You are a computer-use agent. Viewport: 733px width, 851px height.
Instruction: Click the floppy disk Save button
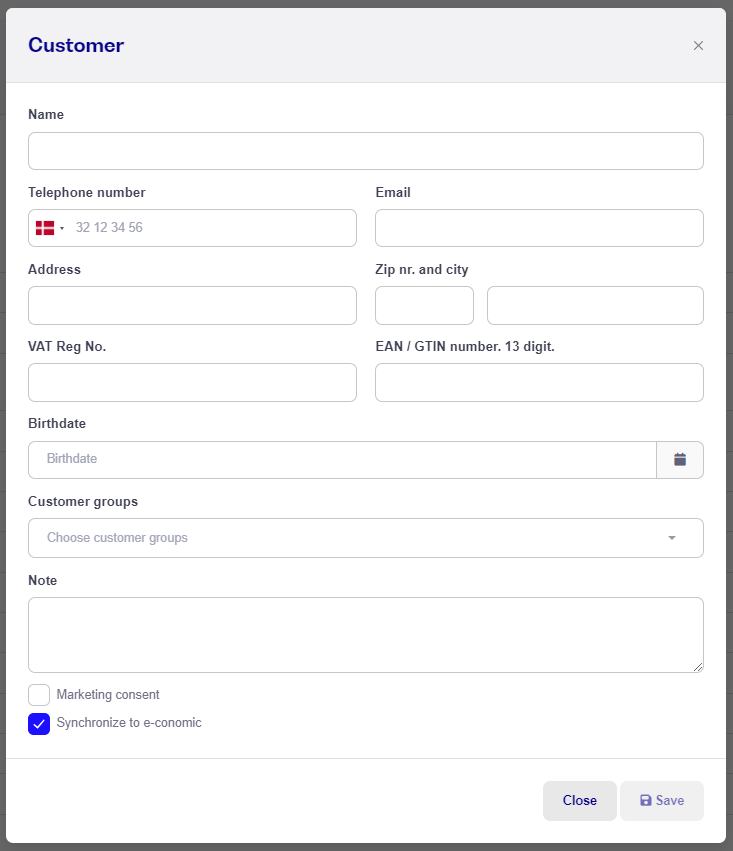click(662, 801)
